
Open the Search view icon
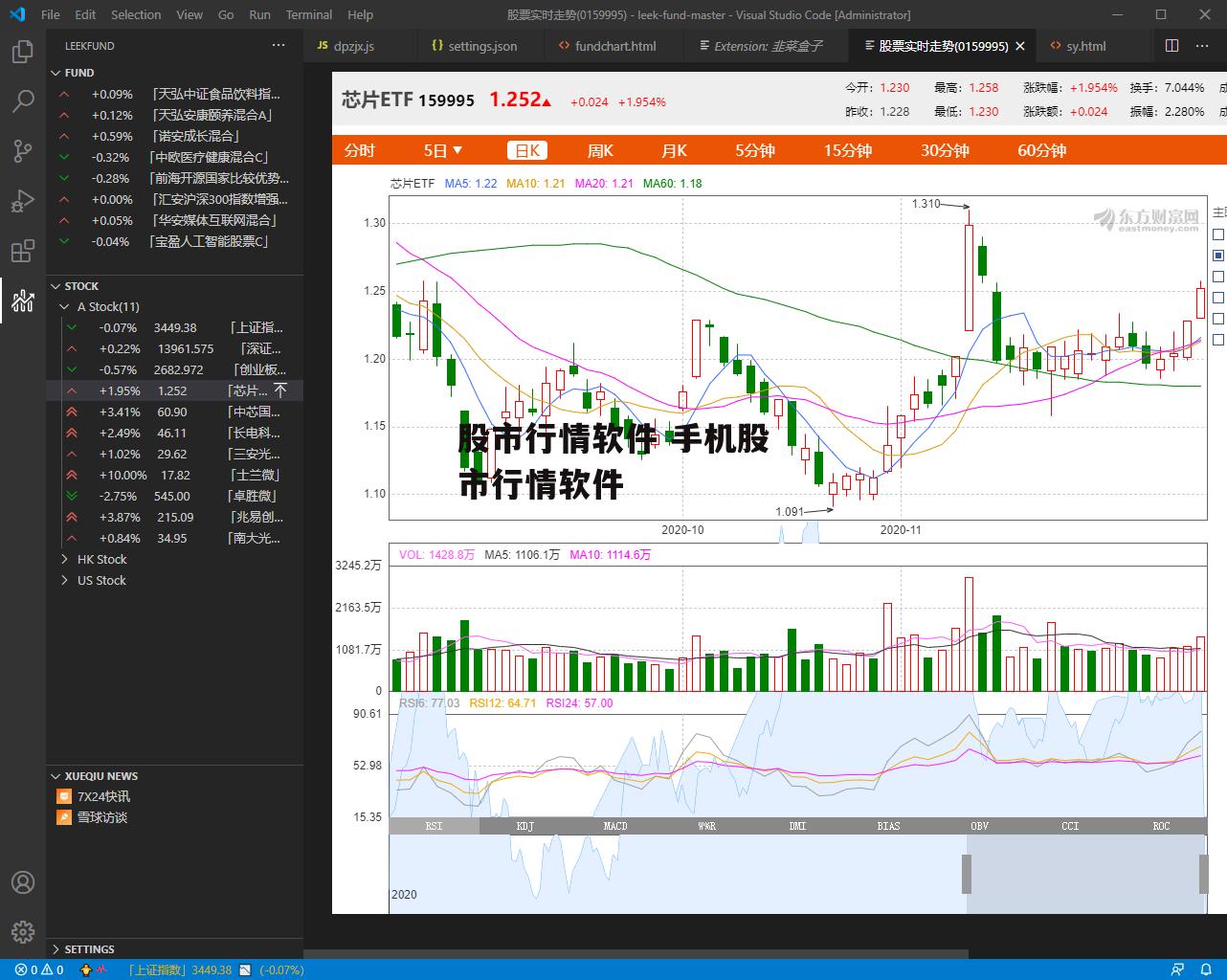coord(22,100)
